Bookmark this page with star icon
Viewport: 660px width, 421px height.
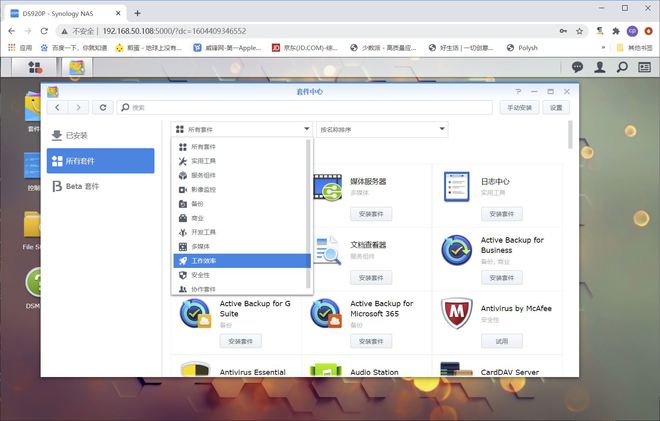pos(580,31)
